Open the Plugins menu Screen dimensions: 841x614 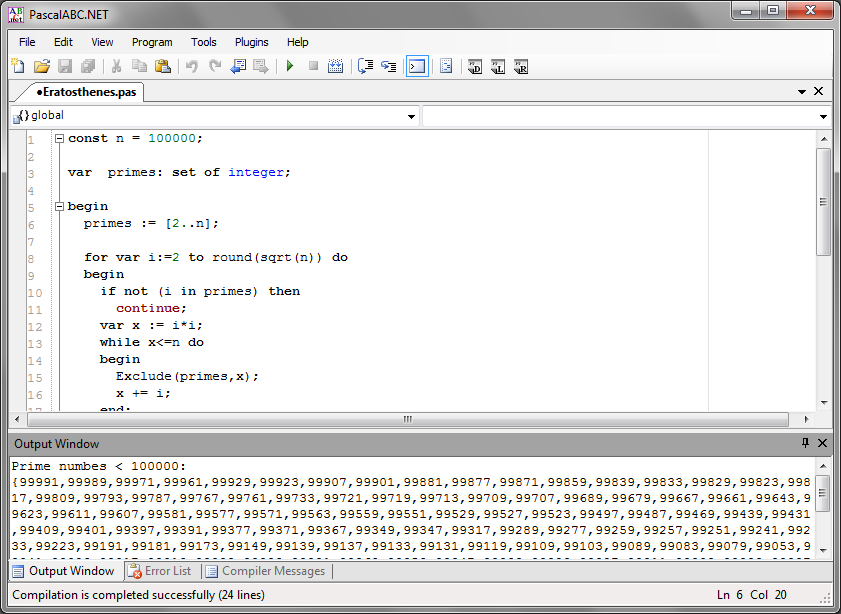[x=251, y=42]
